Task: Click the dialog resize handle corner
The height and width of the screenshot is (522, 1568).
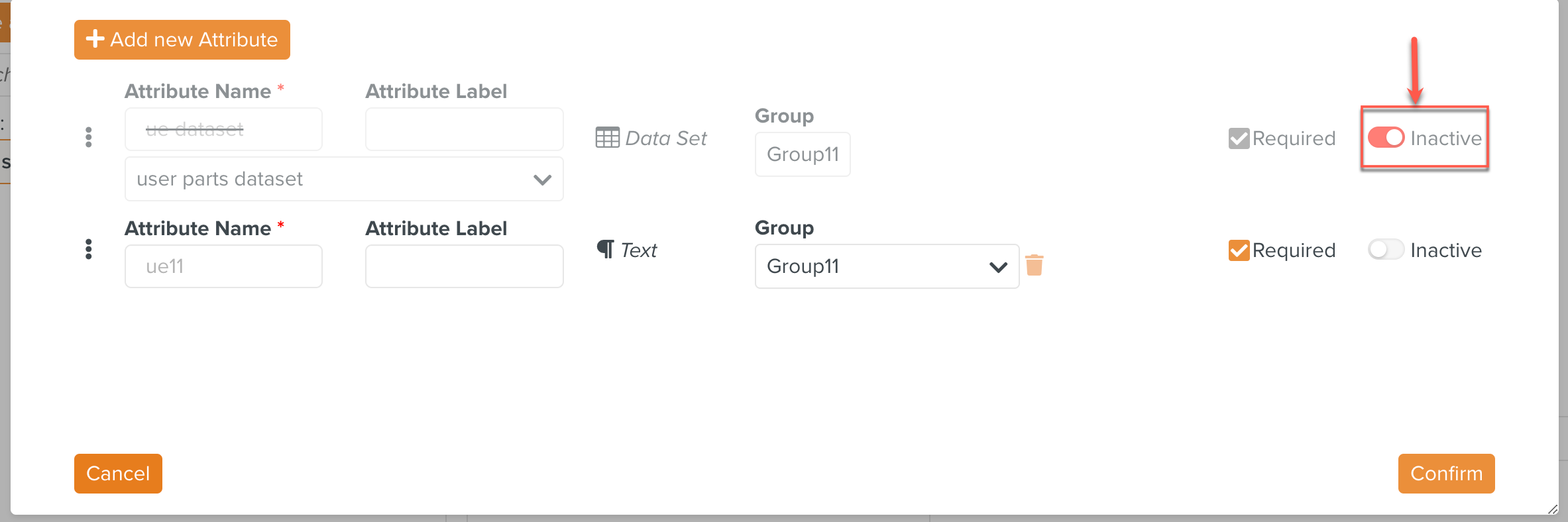Action: point(1552,509)
